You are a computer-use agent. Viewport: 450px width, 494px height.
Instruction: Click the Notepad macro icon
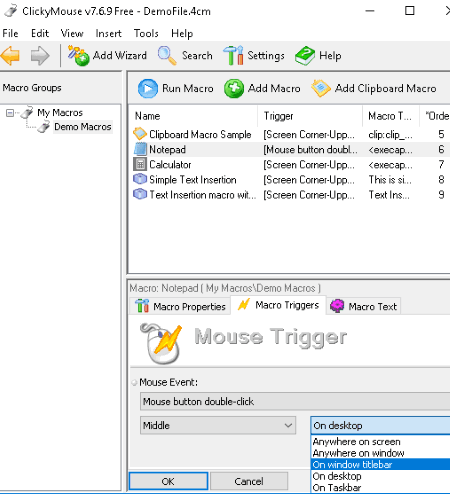coord(140,149)
